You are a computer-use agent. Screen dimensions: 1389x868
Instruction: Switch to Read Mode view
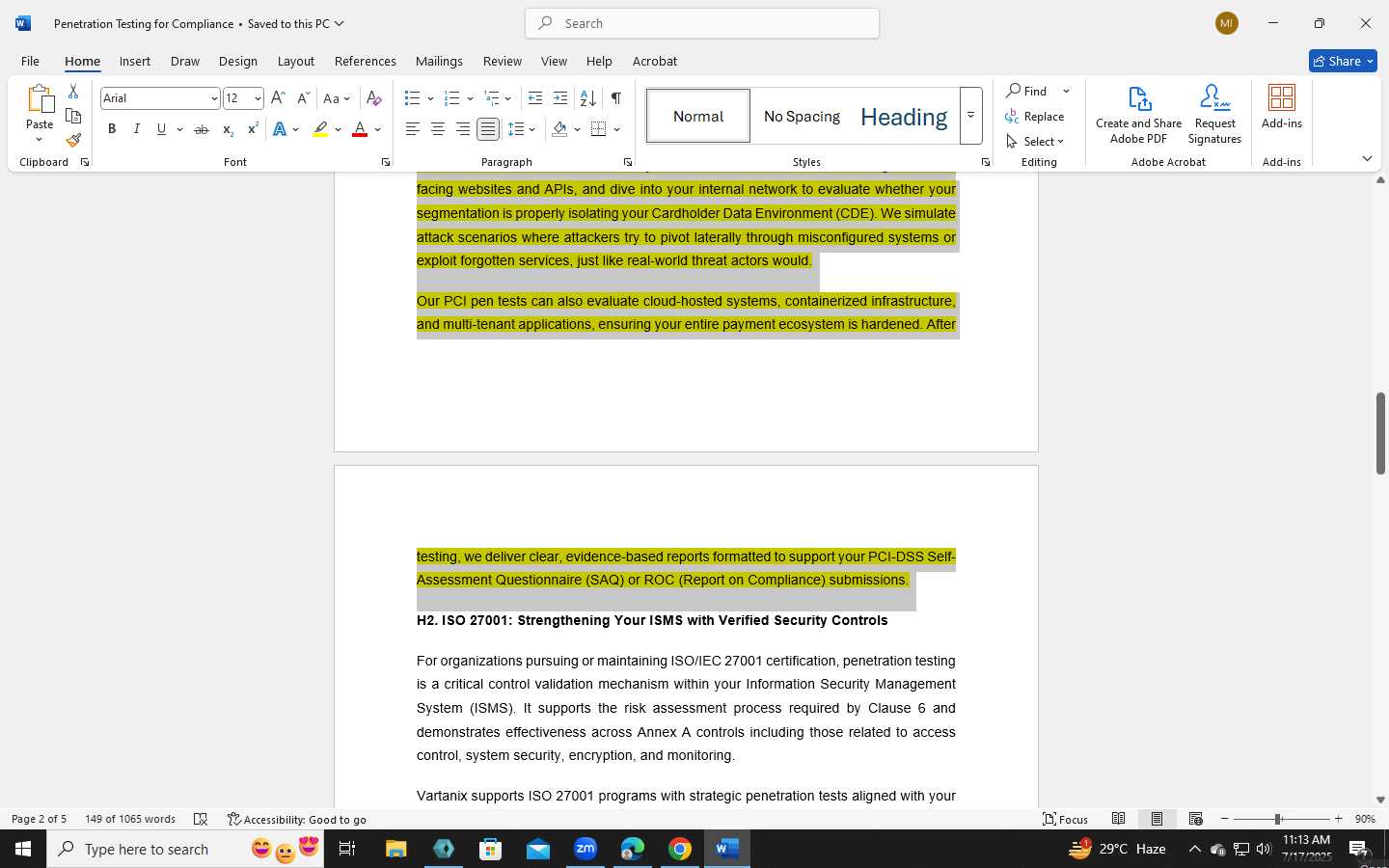pyautogui.click(x=1119, y=819)
